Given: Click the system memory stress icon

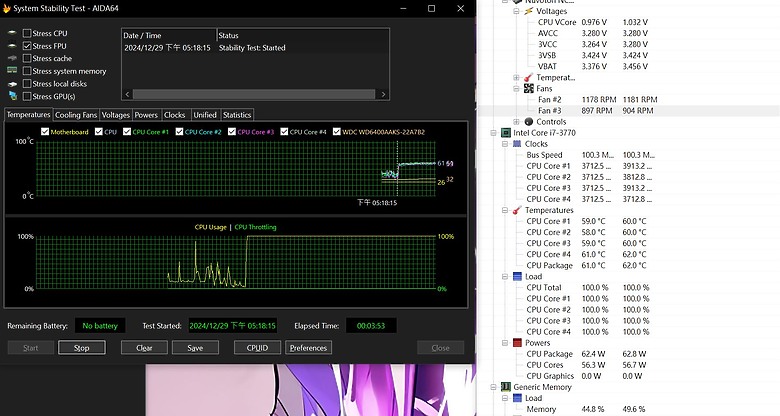Looking at the screenshot, I should (12, 71).
